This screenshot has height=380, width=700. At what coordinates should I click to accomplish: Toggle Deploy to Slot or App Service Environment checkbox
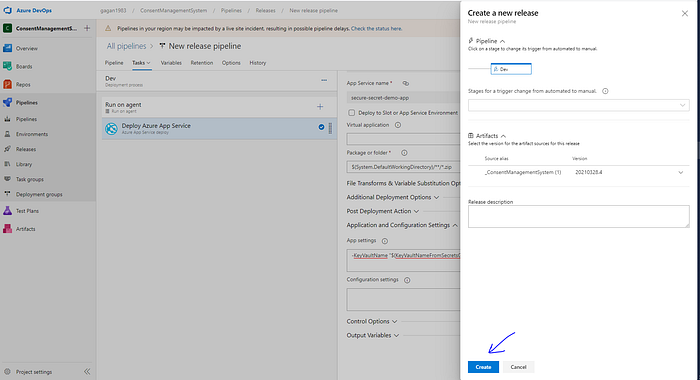tap(352, 113)
